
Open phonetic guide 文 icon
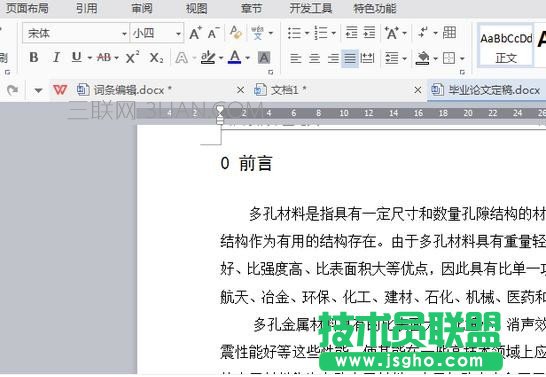coord(258,33)
